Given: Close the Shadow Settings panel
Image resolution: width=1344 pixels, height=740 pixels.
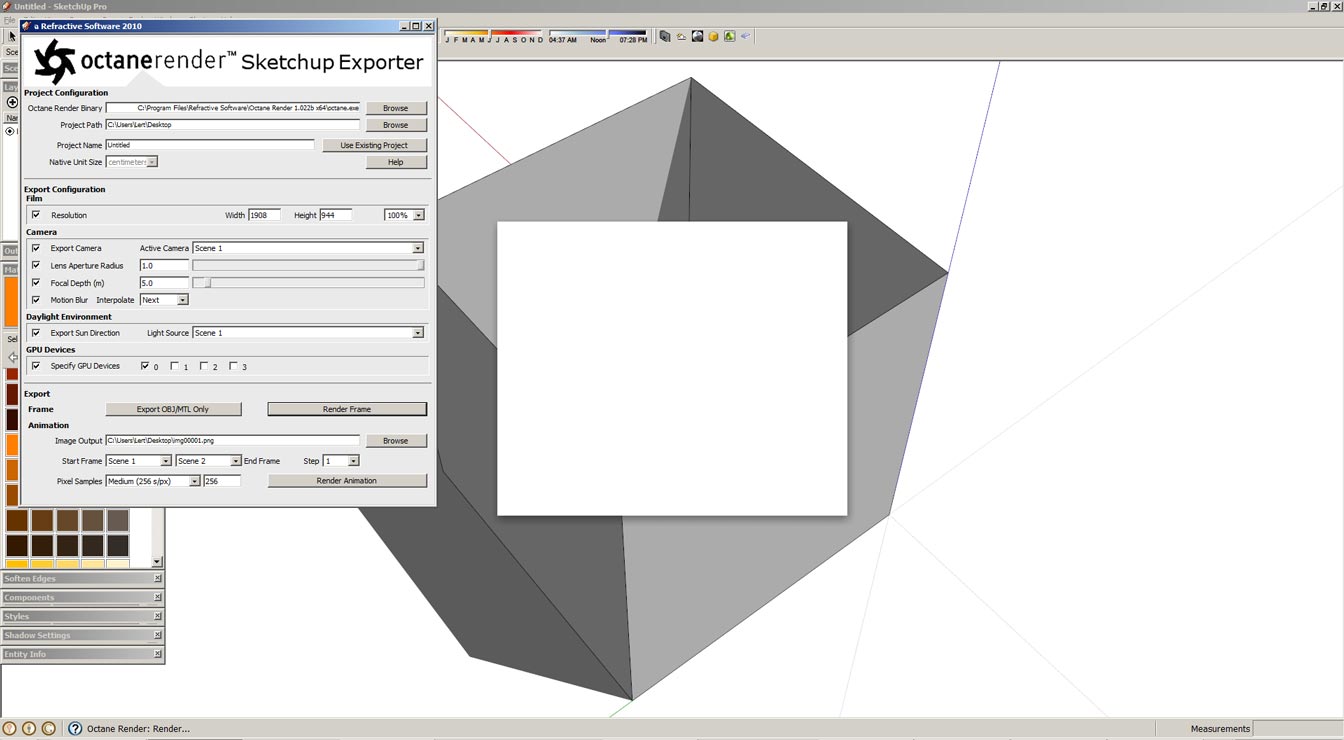Looking at the screenshot, I should pos(157,635).
